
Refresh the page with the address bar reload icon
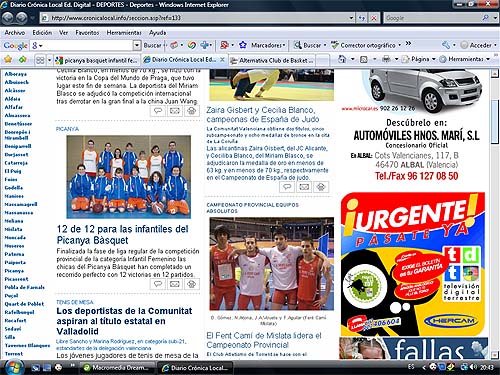[x=362, y=18]
